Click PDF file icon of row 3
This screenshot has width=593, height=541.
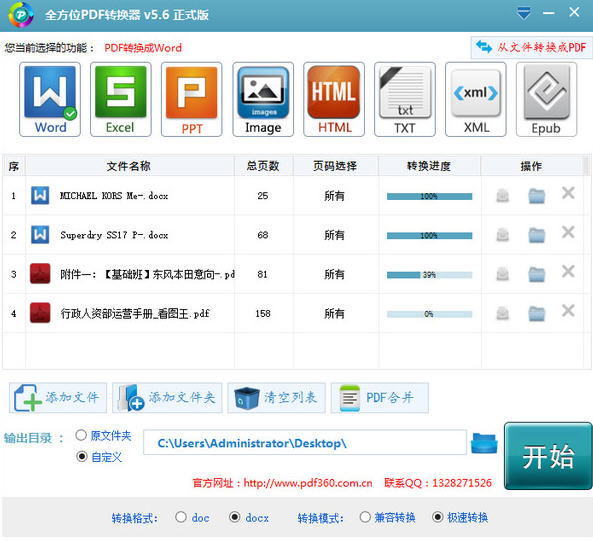(x=40, y=274)
